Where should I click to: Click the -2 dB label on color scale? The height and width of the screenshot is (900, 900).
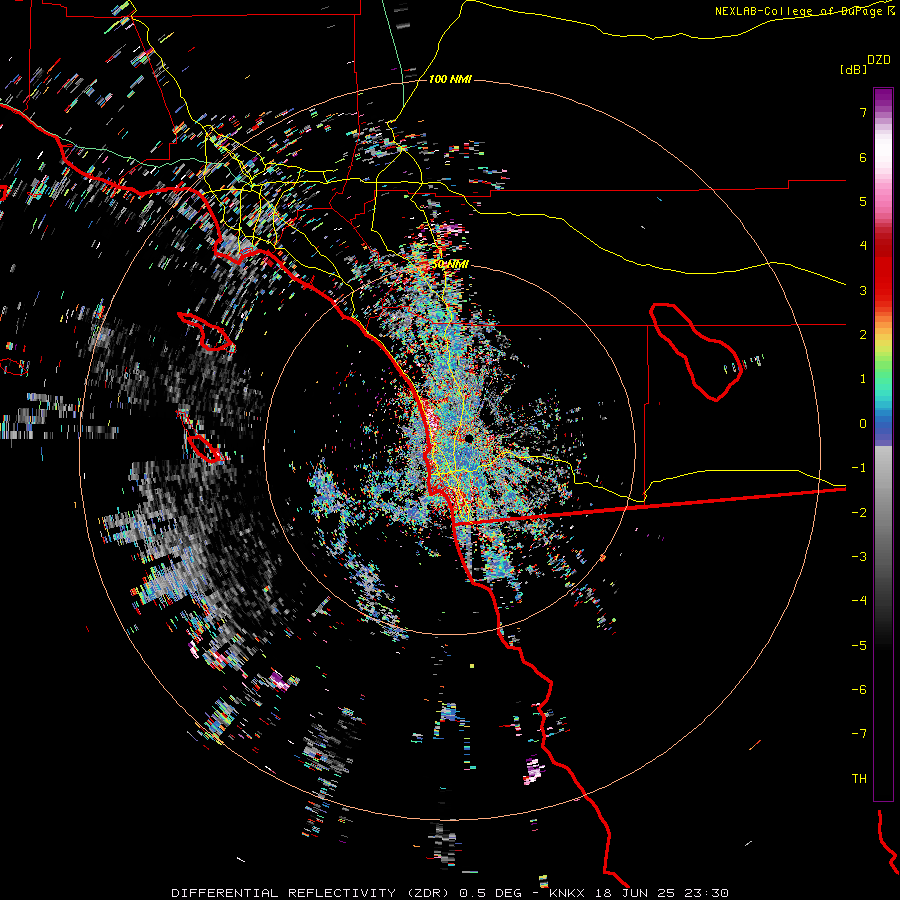[x=859, y=513]
